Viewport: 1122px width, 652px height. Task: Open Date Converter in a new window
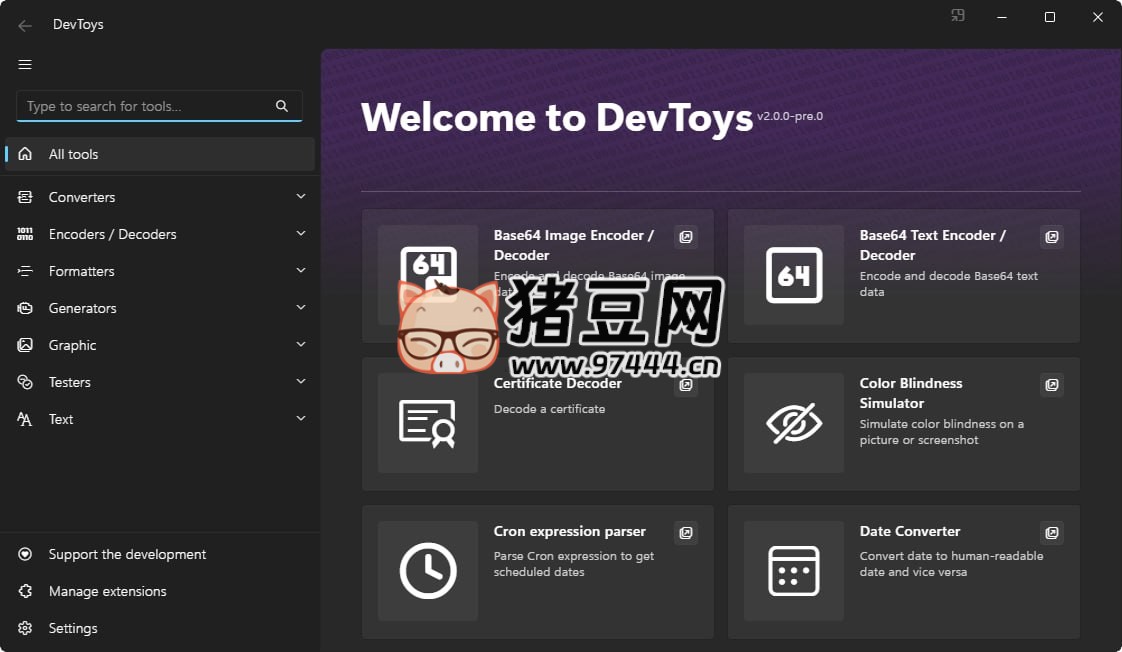click(1051, 533)
